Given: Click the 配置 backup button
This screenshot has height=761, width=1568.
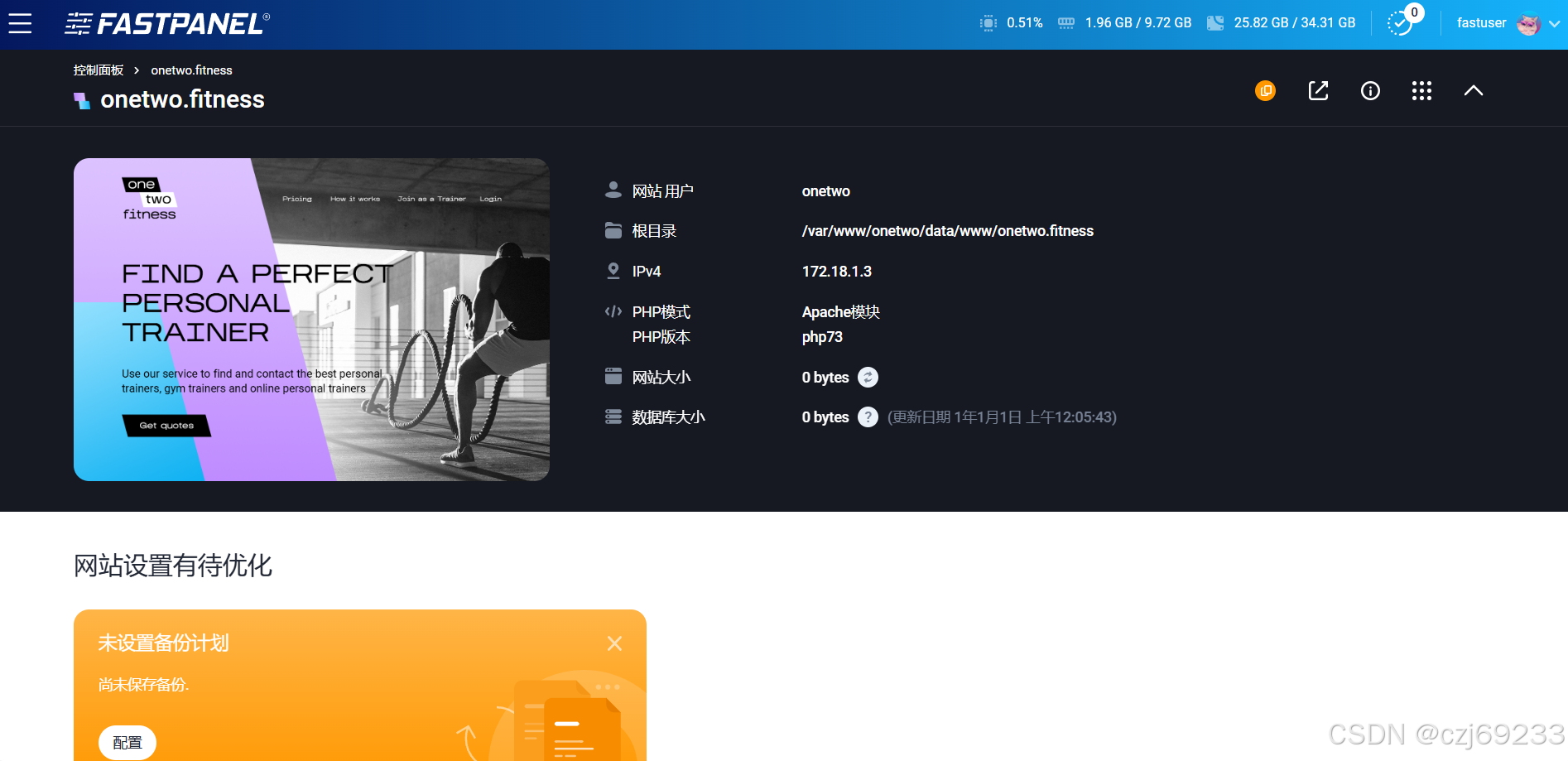Looking at the screenshot, I should 127,743.
